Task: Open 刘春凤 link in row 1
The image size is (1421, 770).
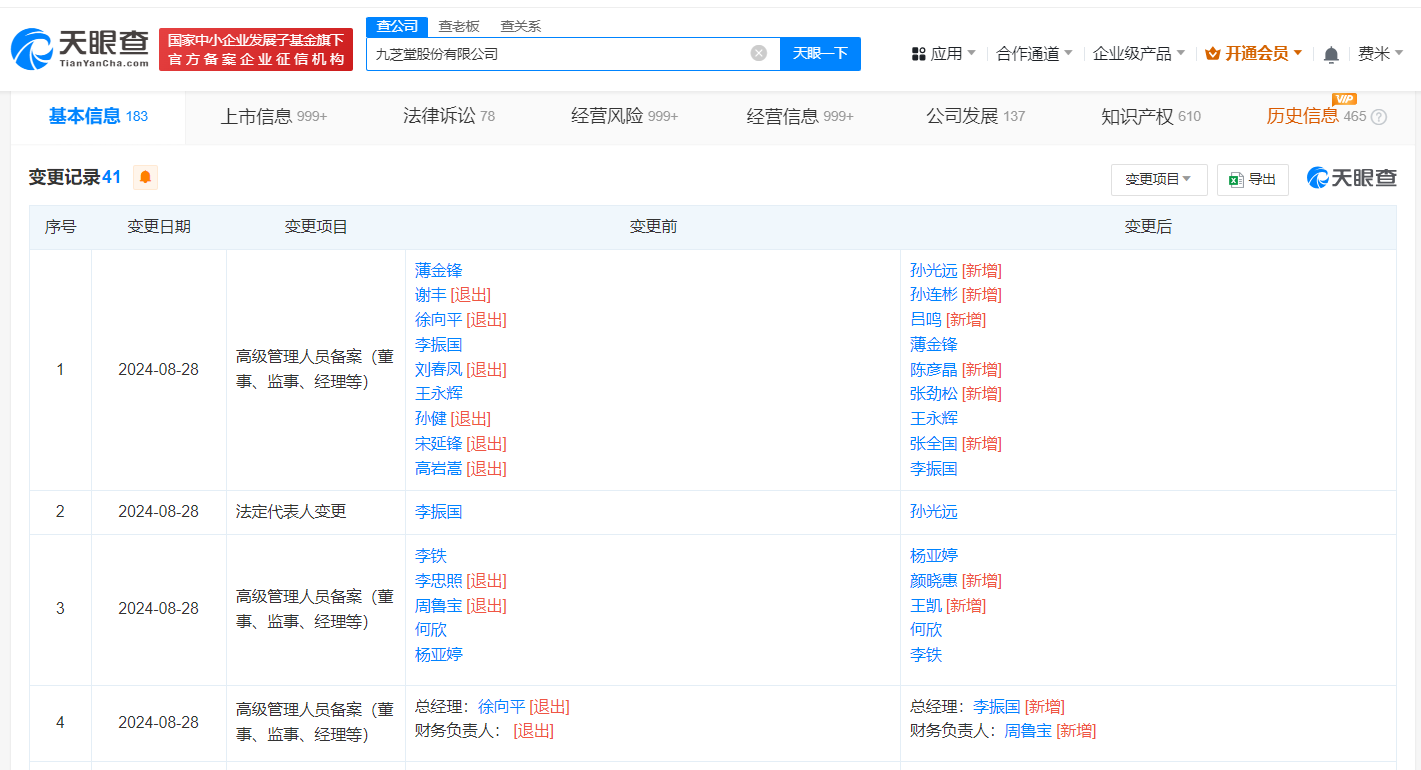Action: tap(439, 369)
